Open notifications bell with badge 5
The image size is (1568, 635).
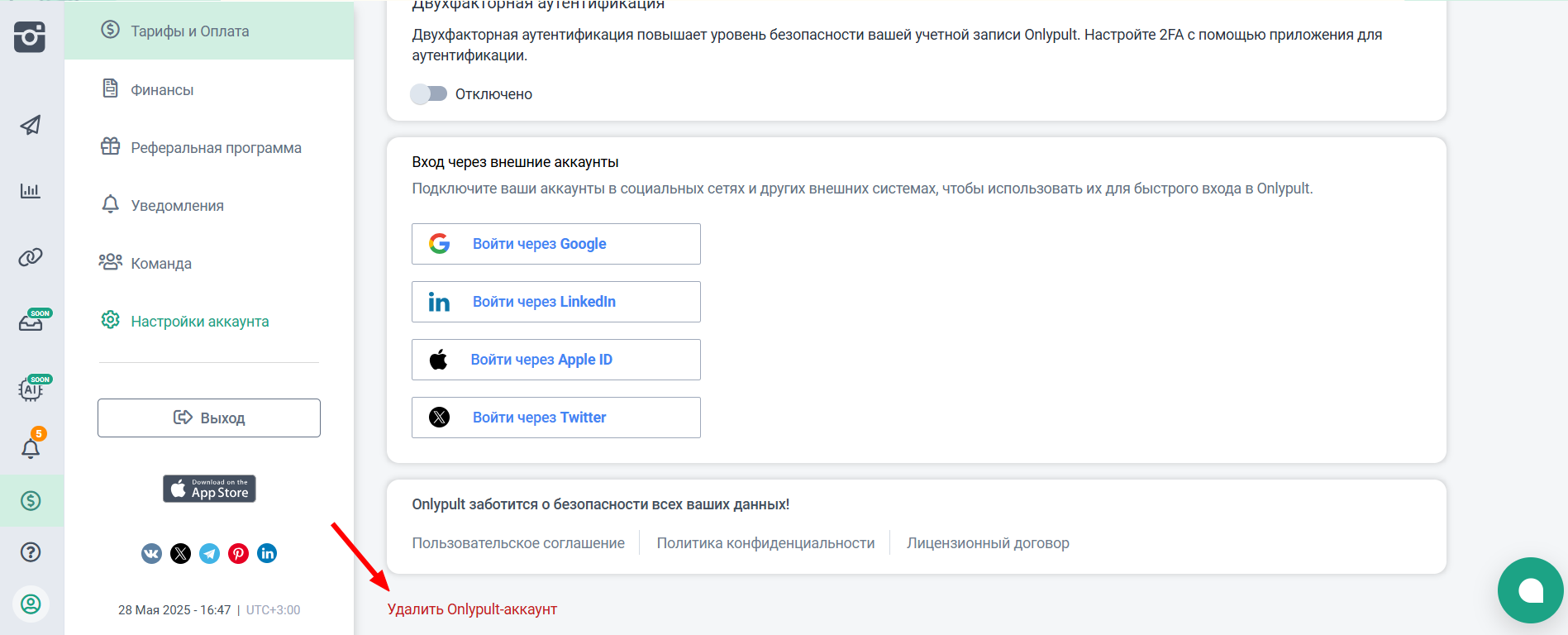click(x=31, y=447)
